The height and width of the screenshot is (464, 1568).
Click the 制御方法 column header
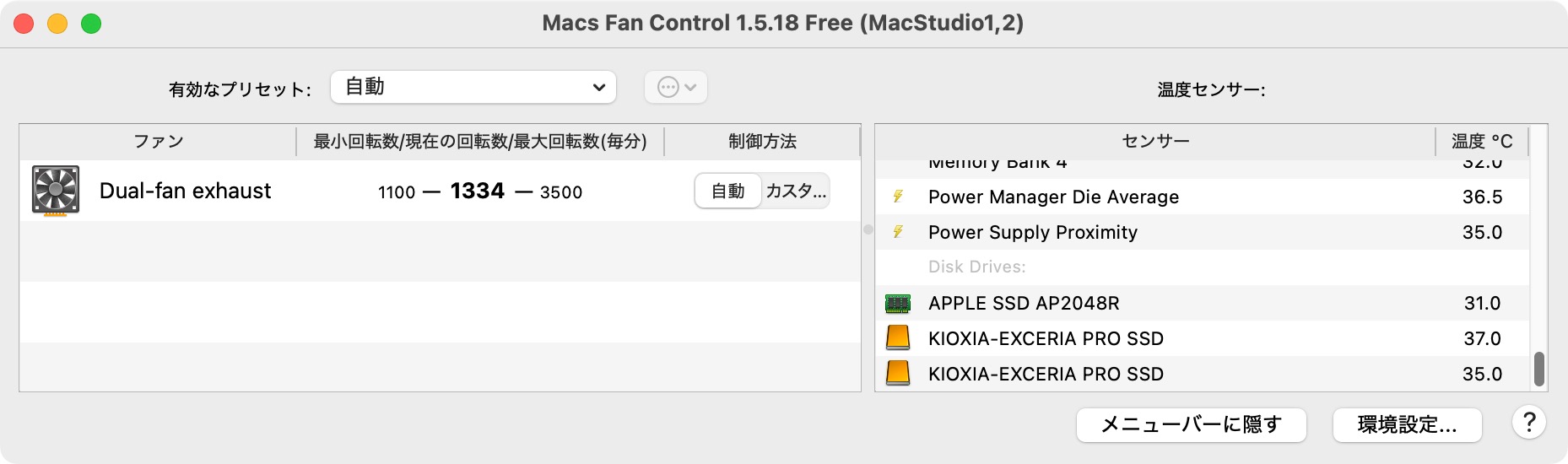[762, 142]
